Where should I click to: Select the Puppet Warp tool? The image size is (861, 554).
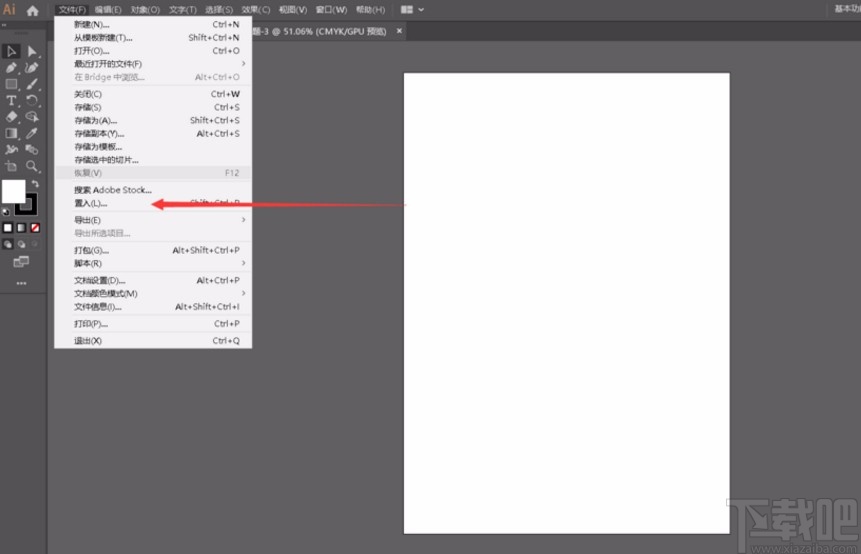click(11, 149)
